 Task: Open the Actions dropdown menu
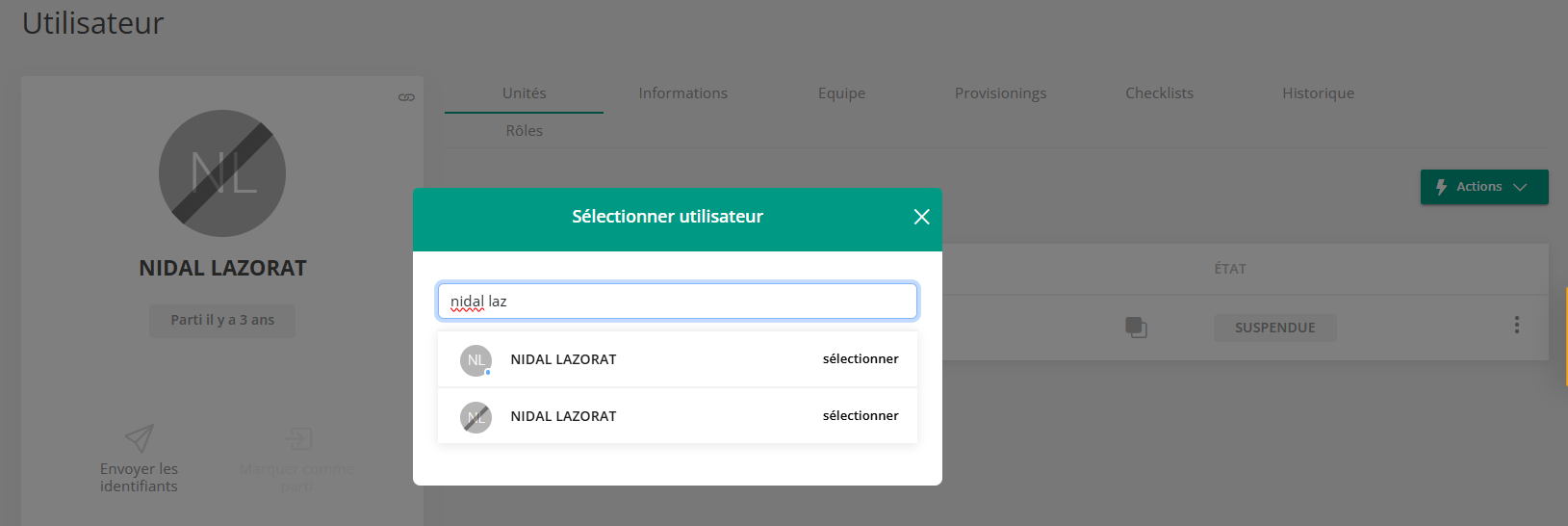tap(1483, 187)
